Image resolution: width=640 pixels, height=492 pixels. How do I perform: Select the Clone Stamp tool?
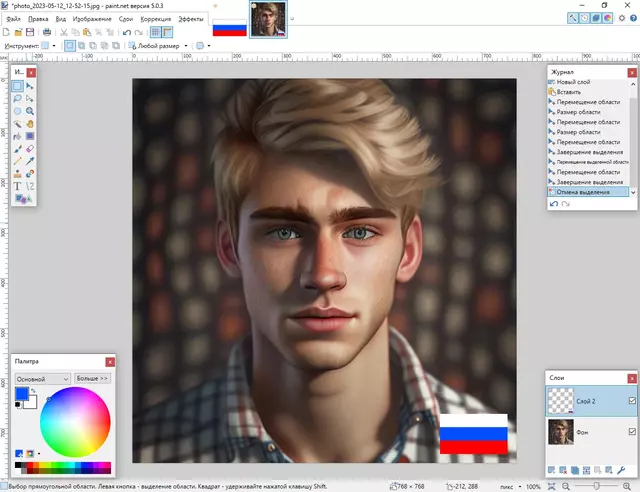point(17,174)
